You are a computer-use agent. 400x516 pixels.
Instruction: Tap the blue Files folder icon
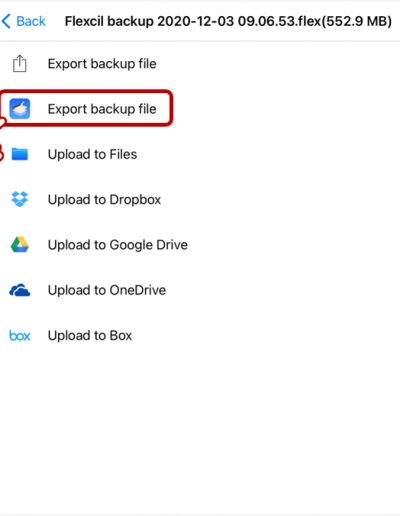point(20,154)
